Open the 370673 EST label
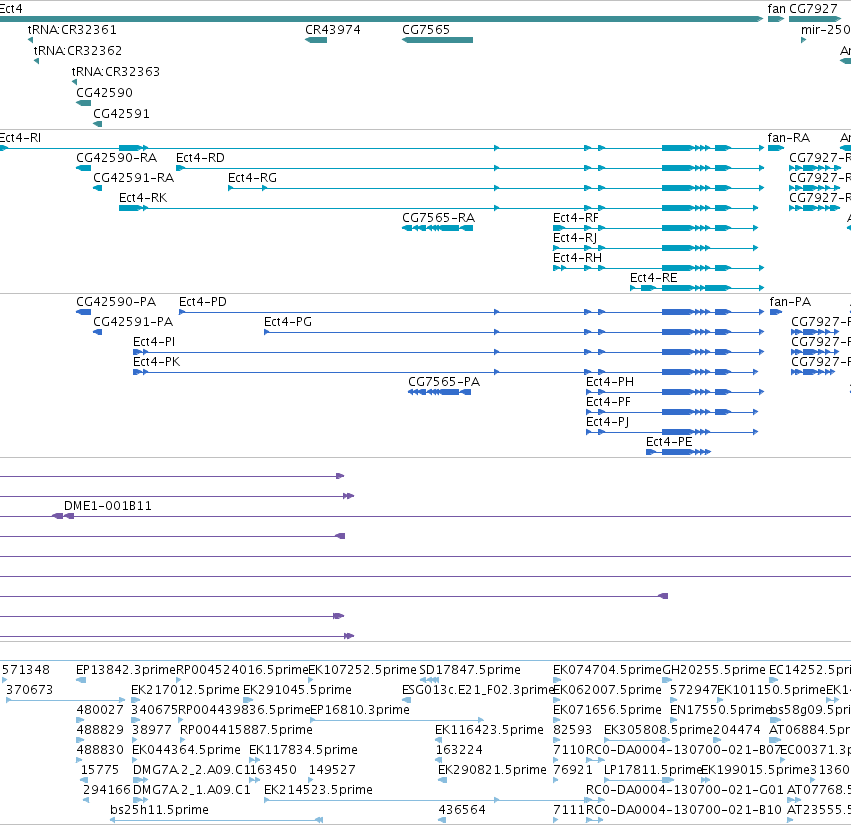Image resolution: width=851 pixels, height=825 pixels. 29,690
